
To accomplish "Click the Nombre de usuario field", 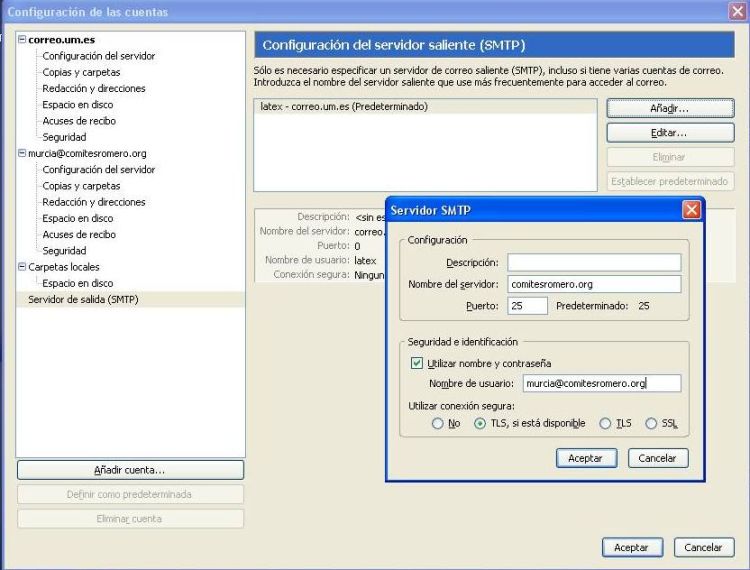I will 601,383.
